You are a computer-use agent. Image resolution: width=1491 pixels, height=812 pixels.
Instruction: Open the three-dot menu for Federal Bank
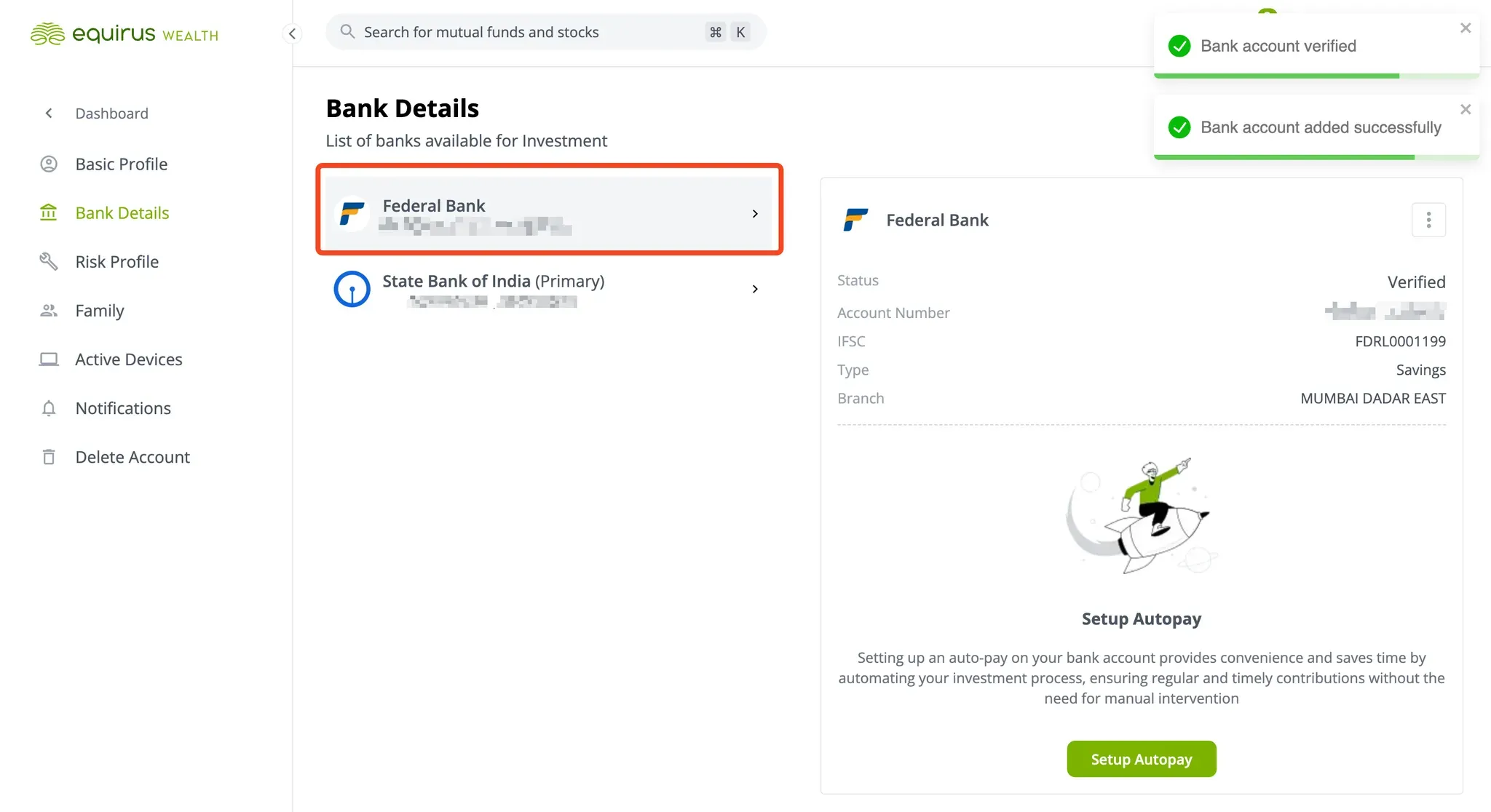[x=1428, y=220]
